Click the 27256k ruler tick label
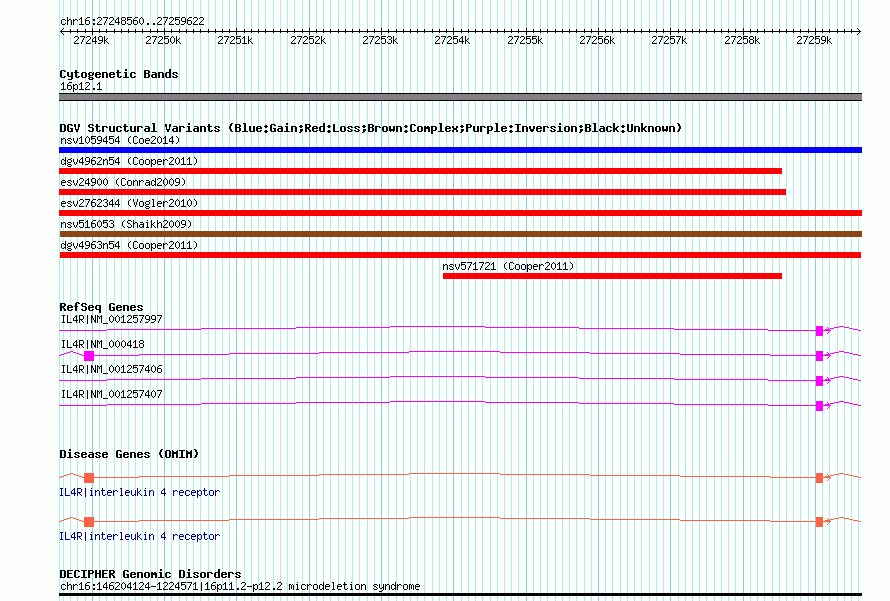Viewport: 890px width, 601px height. pyautogui.click(x=597, y=40)
